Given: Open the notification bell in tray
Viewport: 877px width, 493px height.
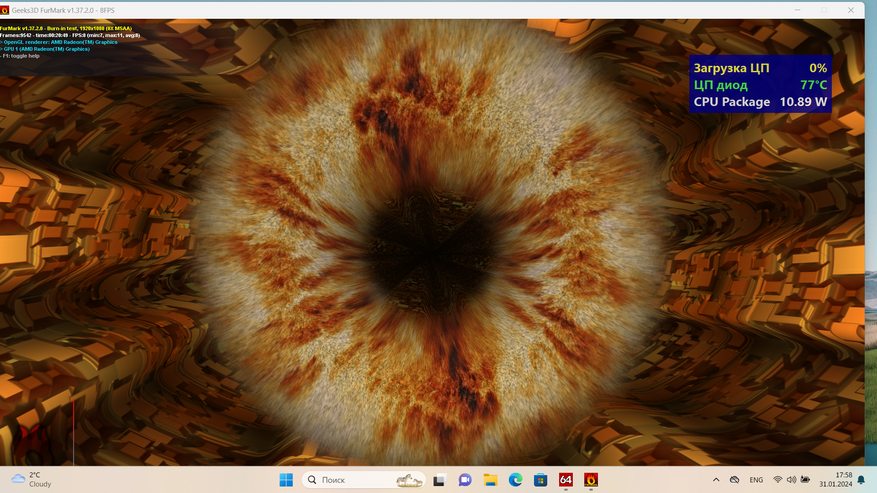Looking at the screenshot, I should [x=861, y=480].
